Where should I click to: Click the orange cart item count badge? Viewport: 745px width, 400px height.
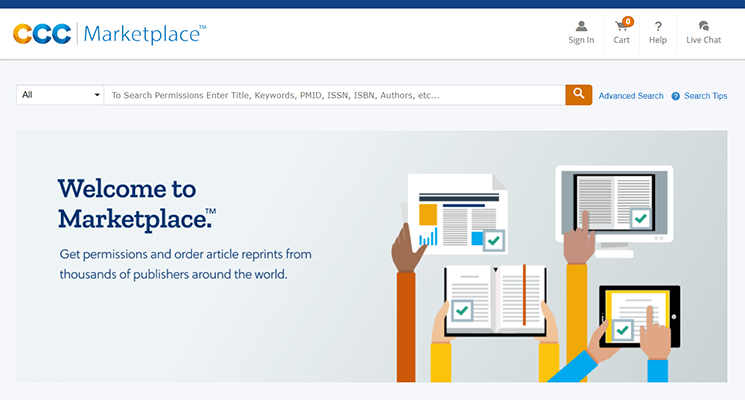pos(628,20)
